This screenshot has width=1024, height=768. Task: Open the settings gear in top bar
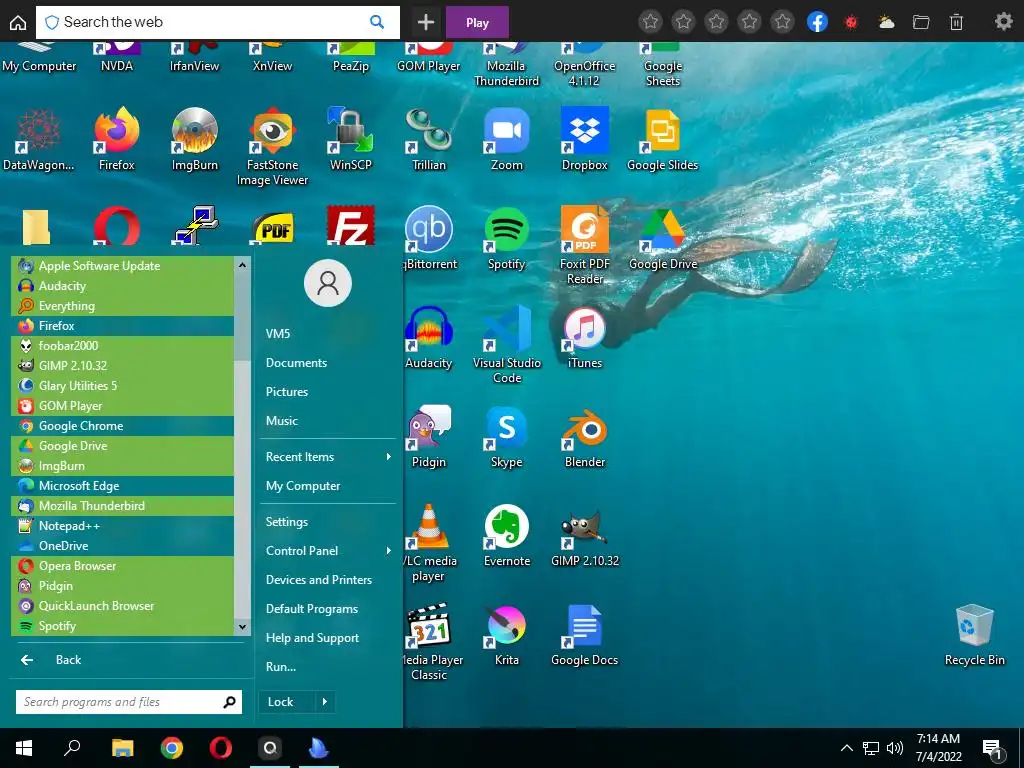tap(1003, 22)
